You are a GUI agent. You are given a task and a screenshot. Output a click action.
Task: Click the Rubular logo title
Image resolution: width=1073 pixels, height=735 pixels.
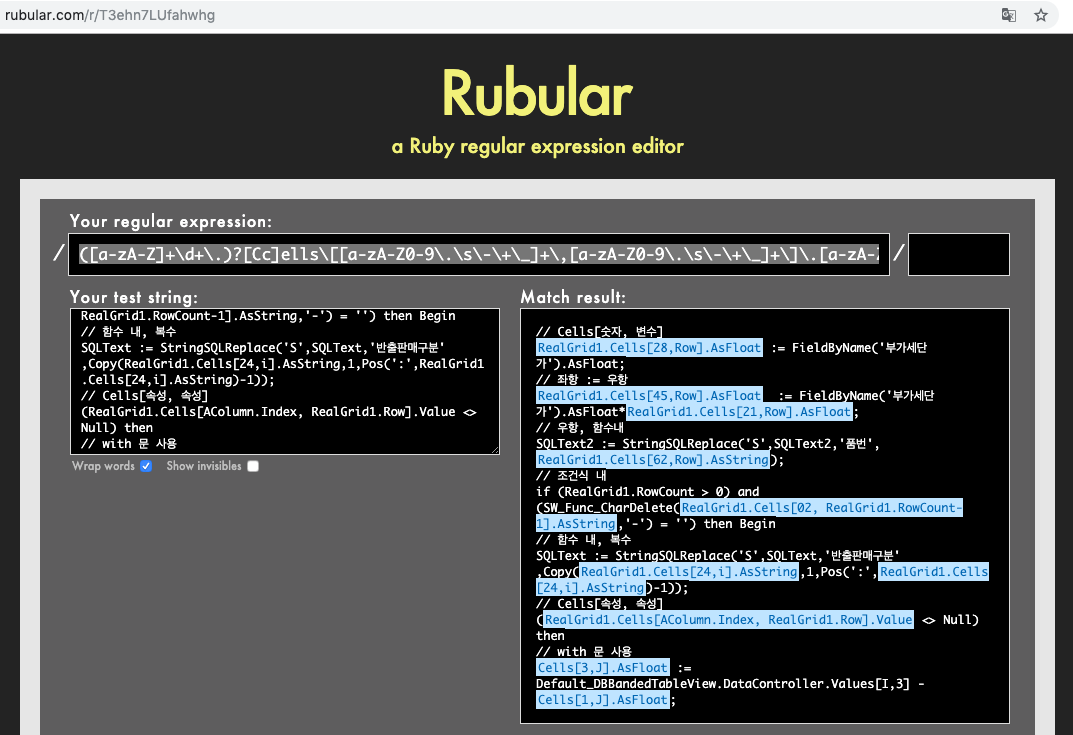click(x=537, y=93)
